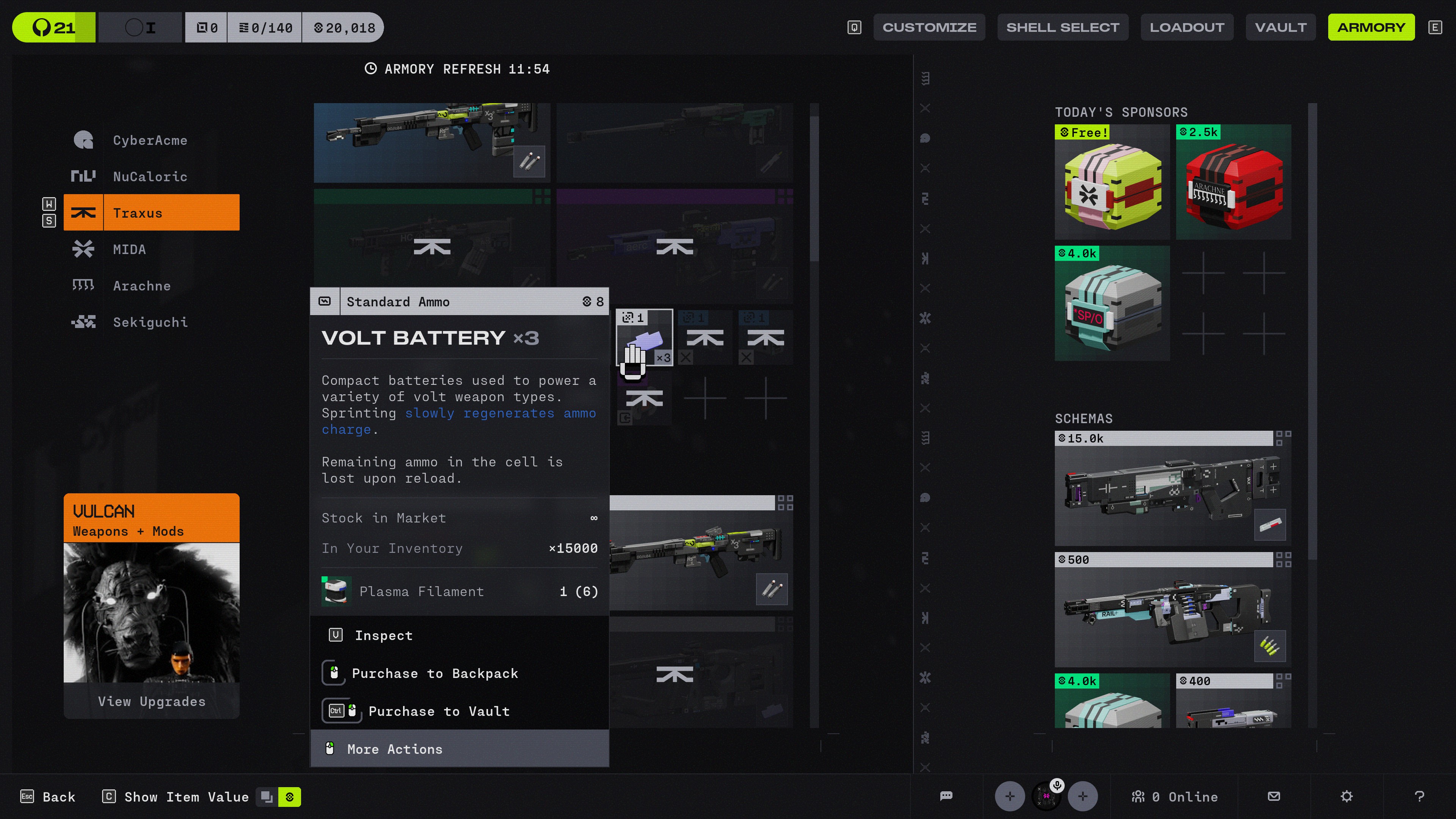Toggle Show Item Value credits mode
The image size is (1456, 819).
click(289, 797)
